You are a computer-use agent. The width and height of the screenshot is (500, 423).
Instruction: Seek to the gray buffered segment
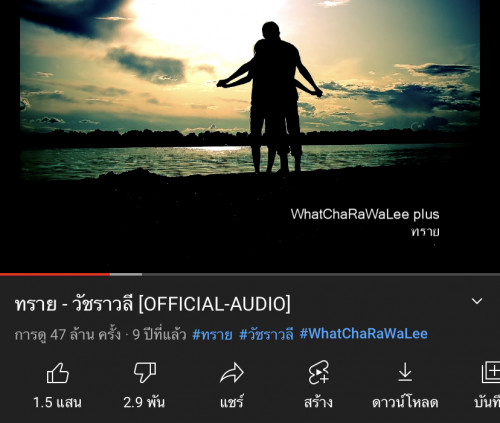[x=126, y=274]
